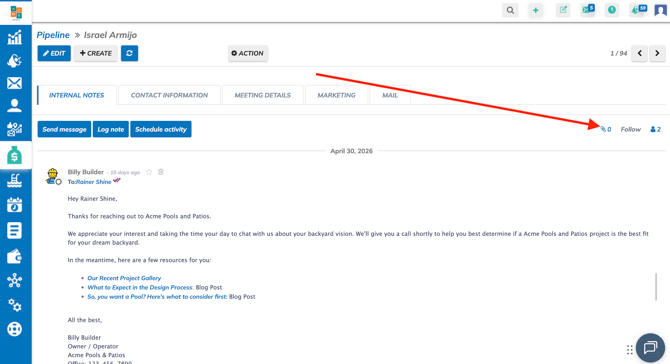670x364 pixels.
Task: Open the Action dropdown
Action: pyautogui.click(x=248, y=53)
